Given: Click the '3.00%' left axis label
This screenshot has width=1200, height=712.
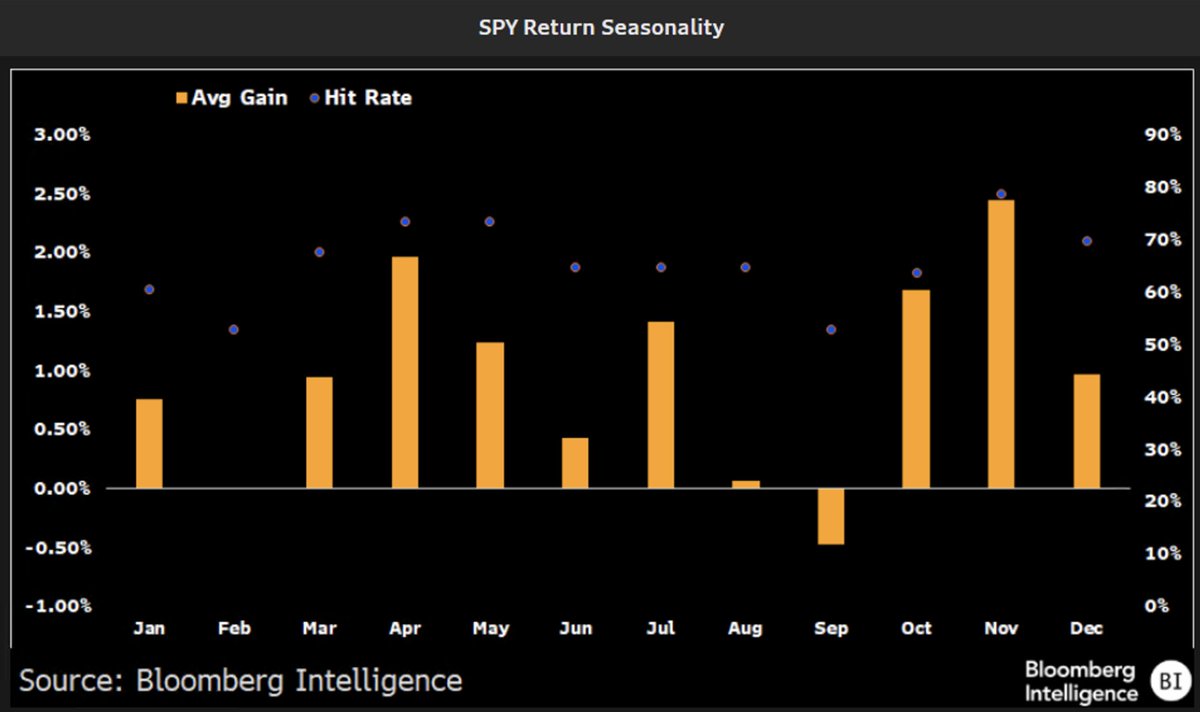Looking at the screenshot, I should (64, 135).
